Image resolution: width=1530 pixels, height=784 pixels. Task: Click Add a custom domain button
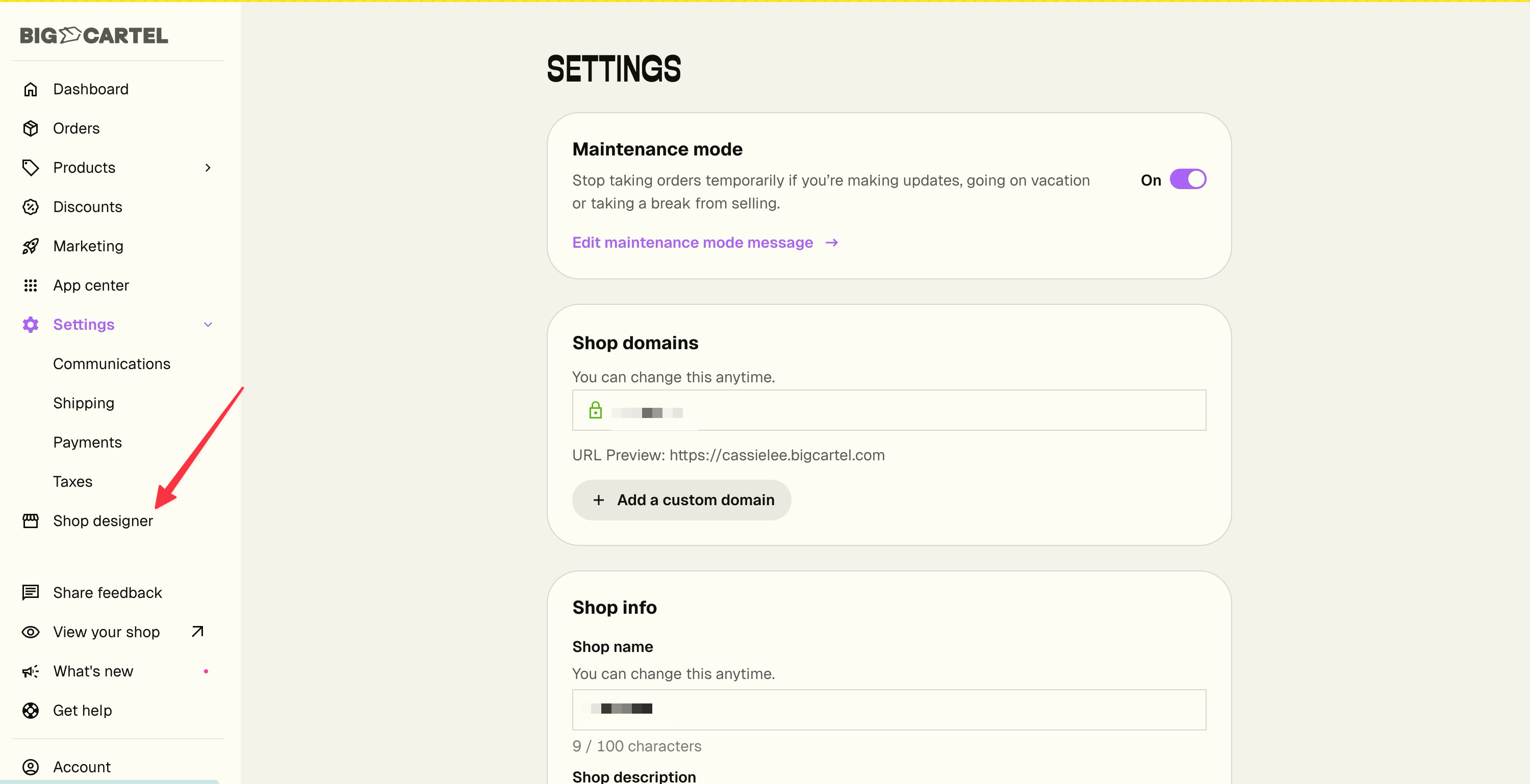click(x=681, y=500)
